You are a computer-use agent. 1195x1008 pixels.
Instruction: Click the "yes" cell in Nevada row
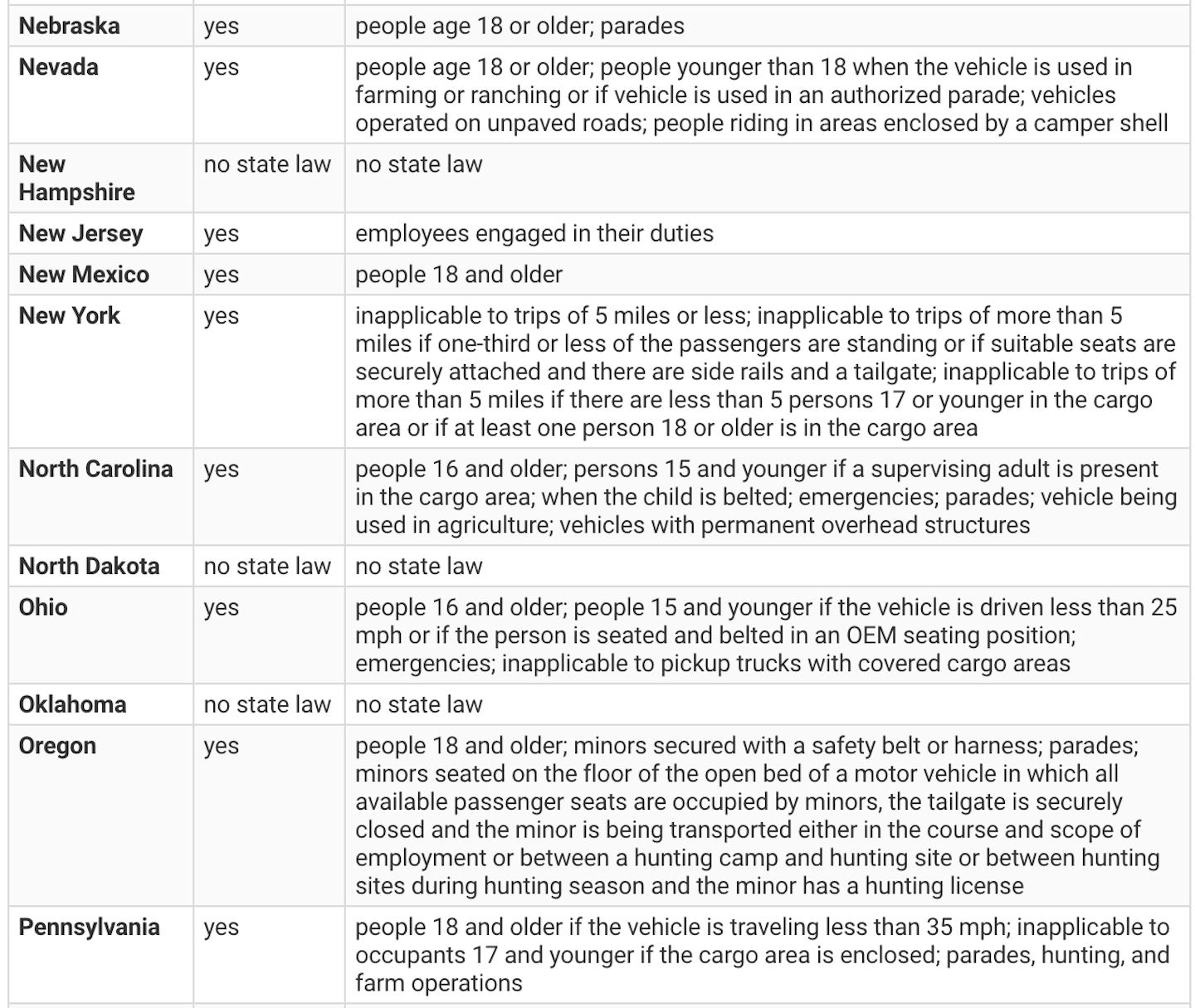222,67
